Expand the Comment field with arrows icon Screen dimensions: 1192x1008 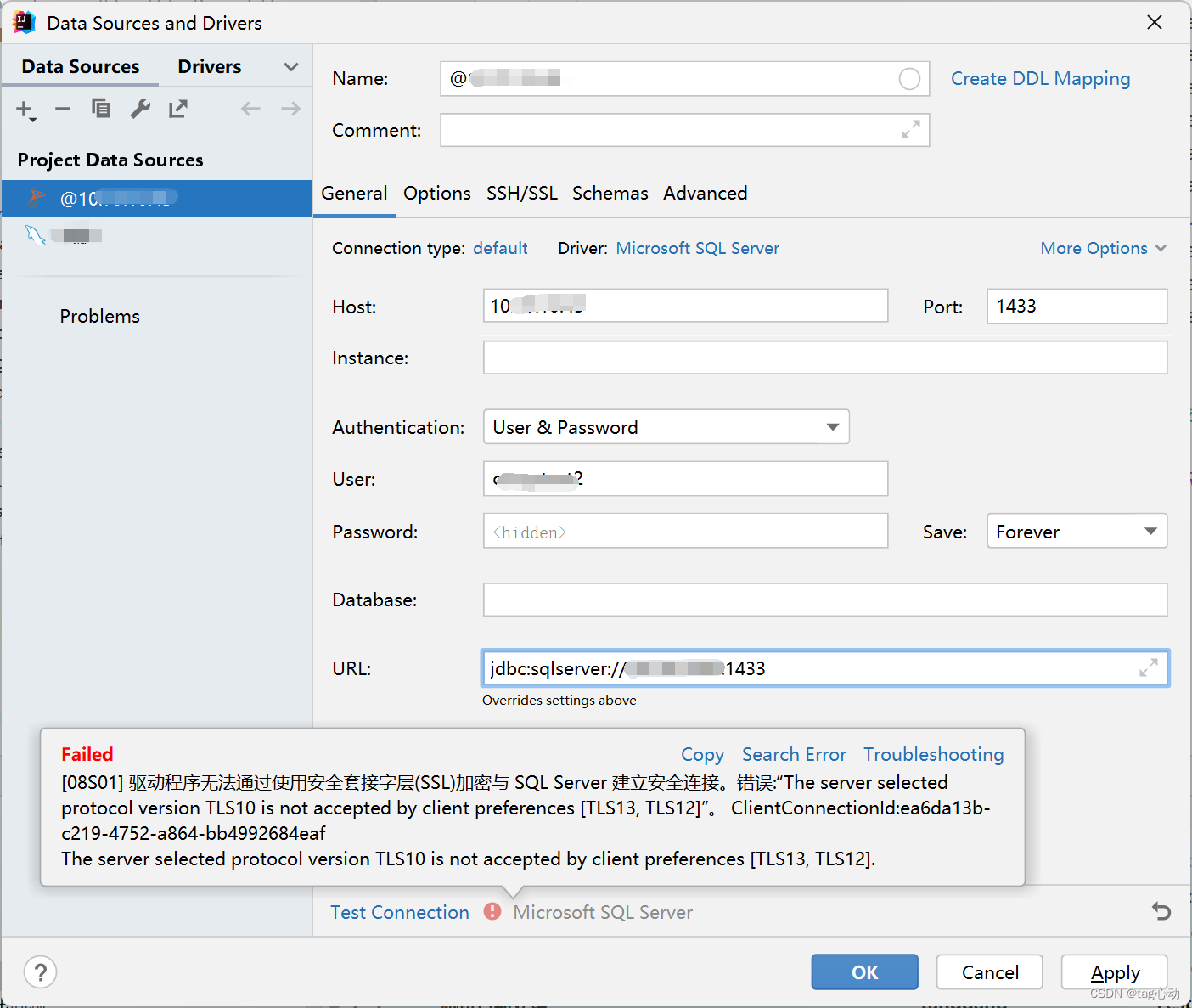coord(911,130)
